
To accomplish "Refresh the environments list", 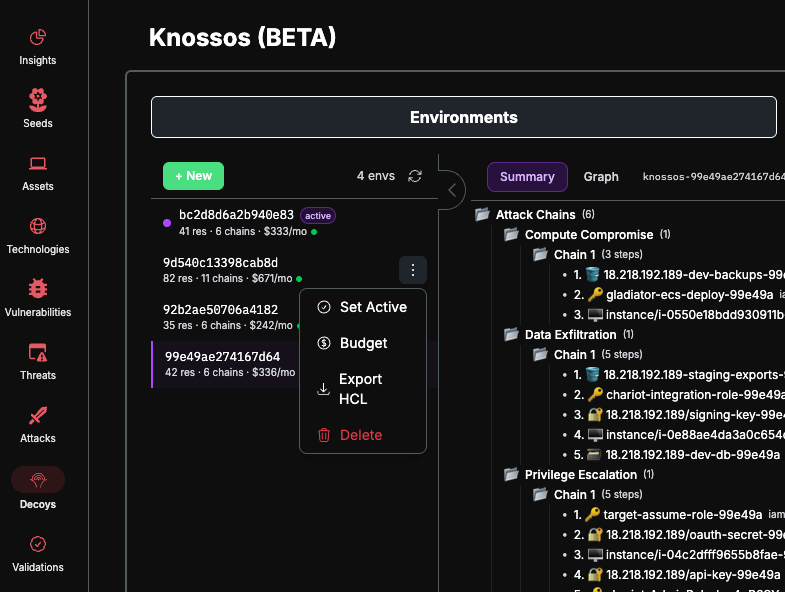I will point(415,176).
